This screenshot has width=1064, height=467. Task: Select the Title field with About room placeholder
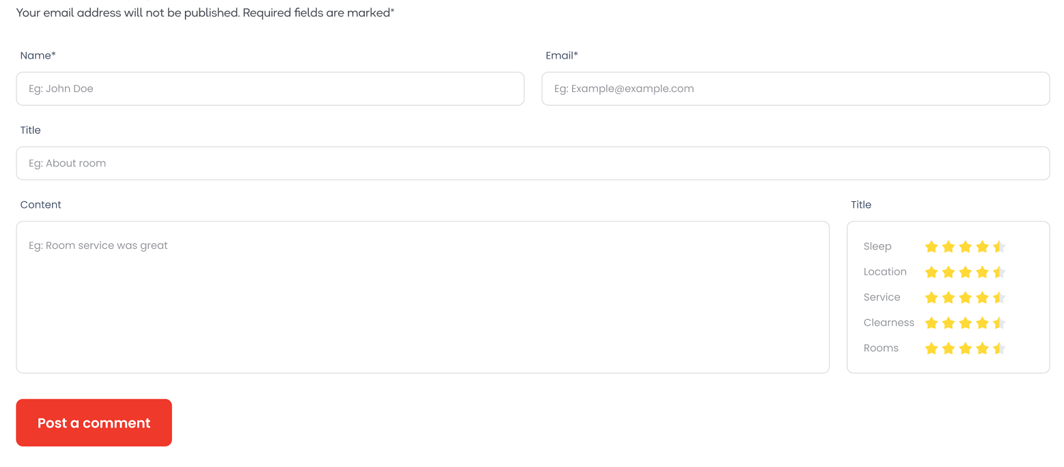(533, 164)
